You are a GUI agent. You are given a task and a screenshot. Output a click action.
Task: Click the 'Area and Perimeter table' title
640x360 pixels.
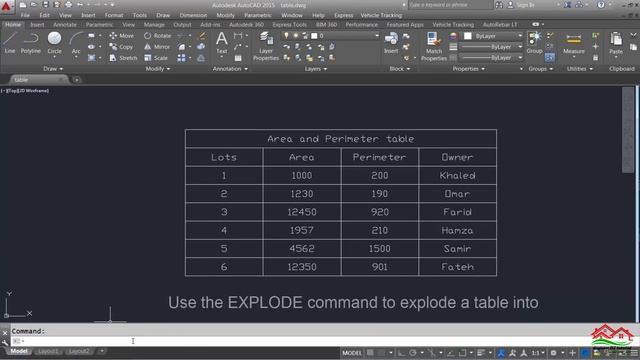tap(341, 139)
